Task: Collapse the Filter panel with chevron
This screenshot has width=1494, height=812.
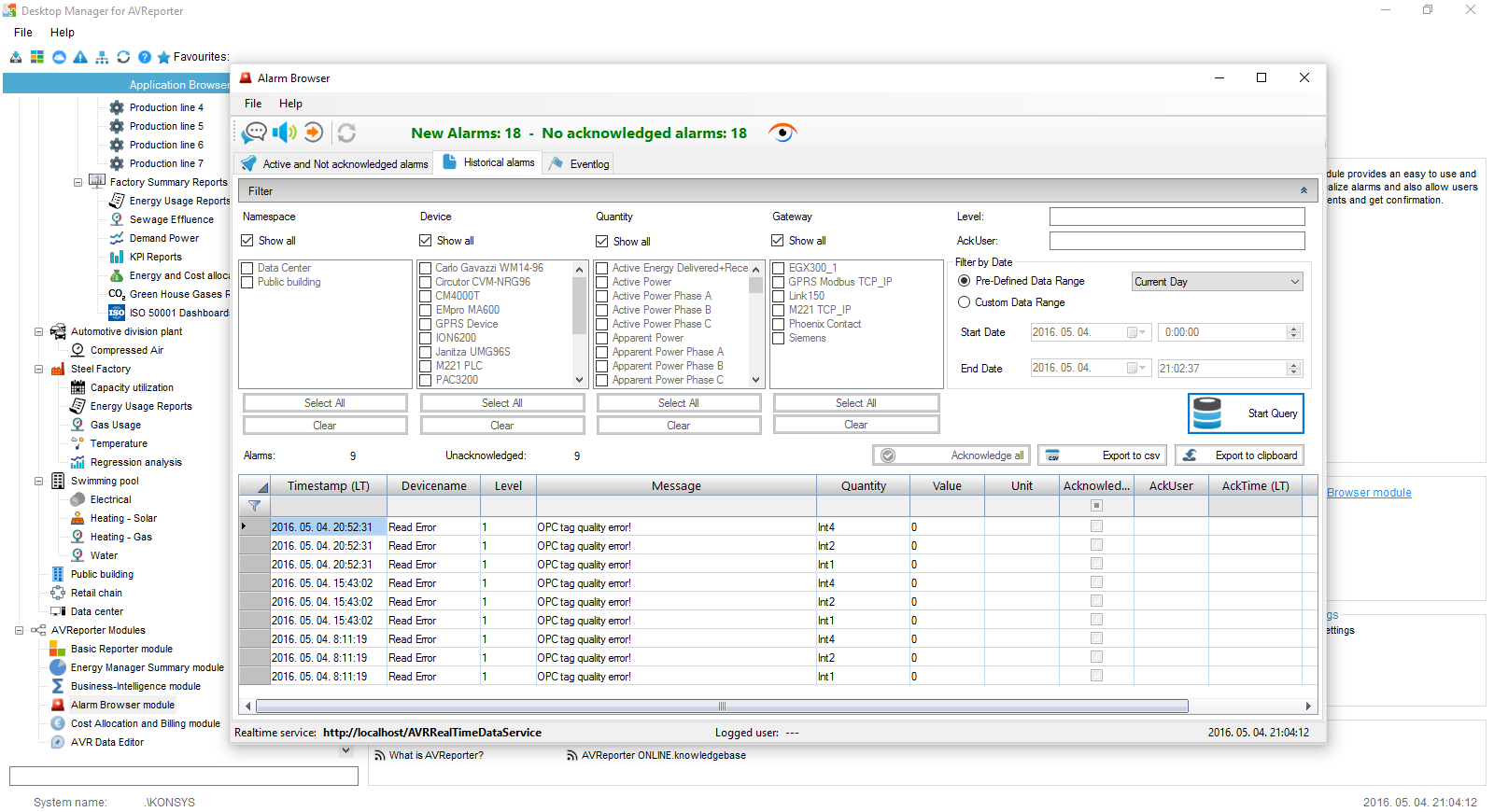Action: click(1304, 190)
